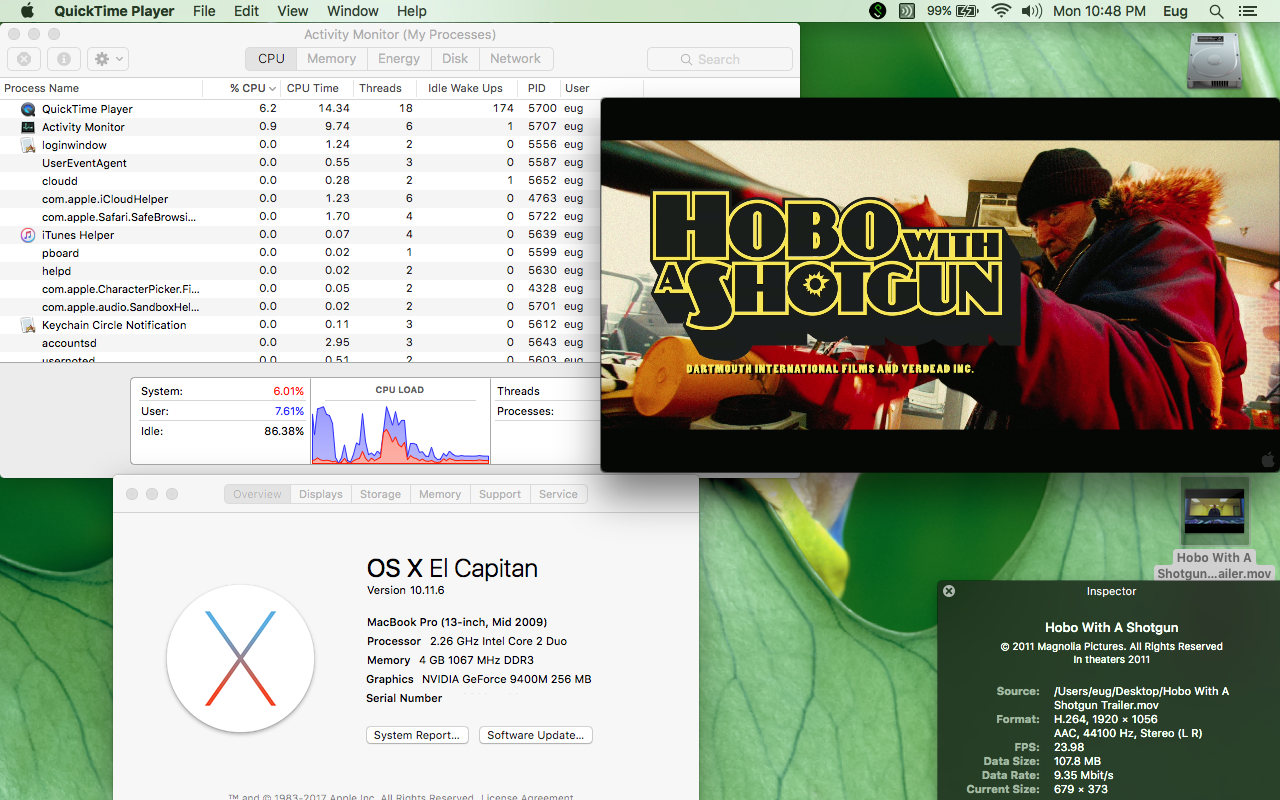
Task: Switch to the Energy tab
Action: coord(399,59)
